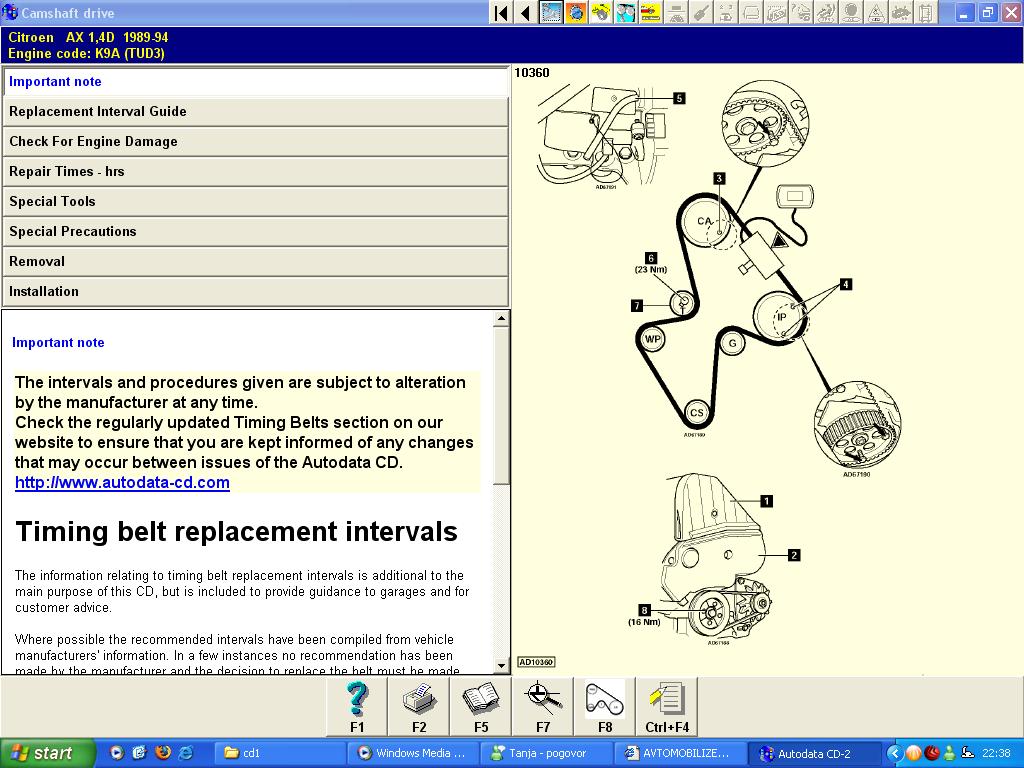The height and width of the screenshot is (768, 1024).
Task: Click the text pane vertical scrollbar thumb
Action: 501,405
